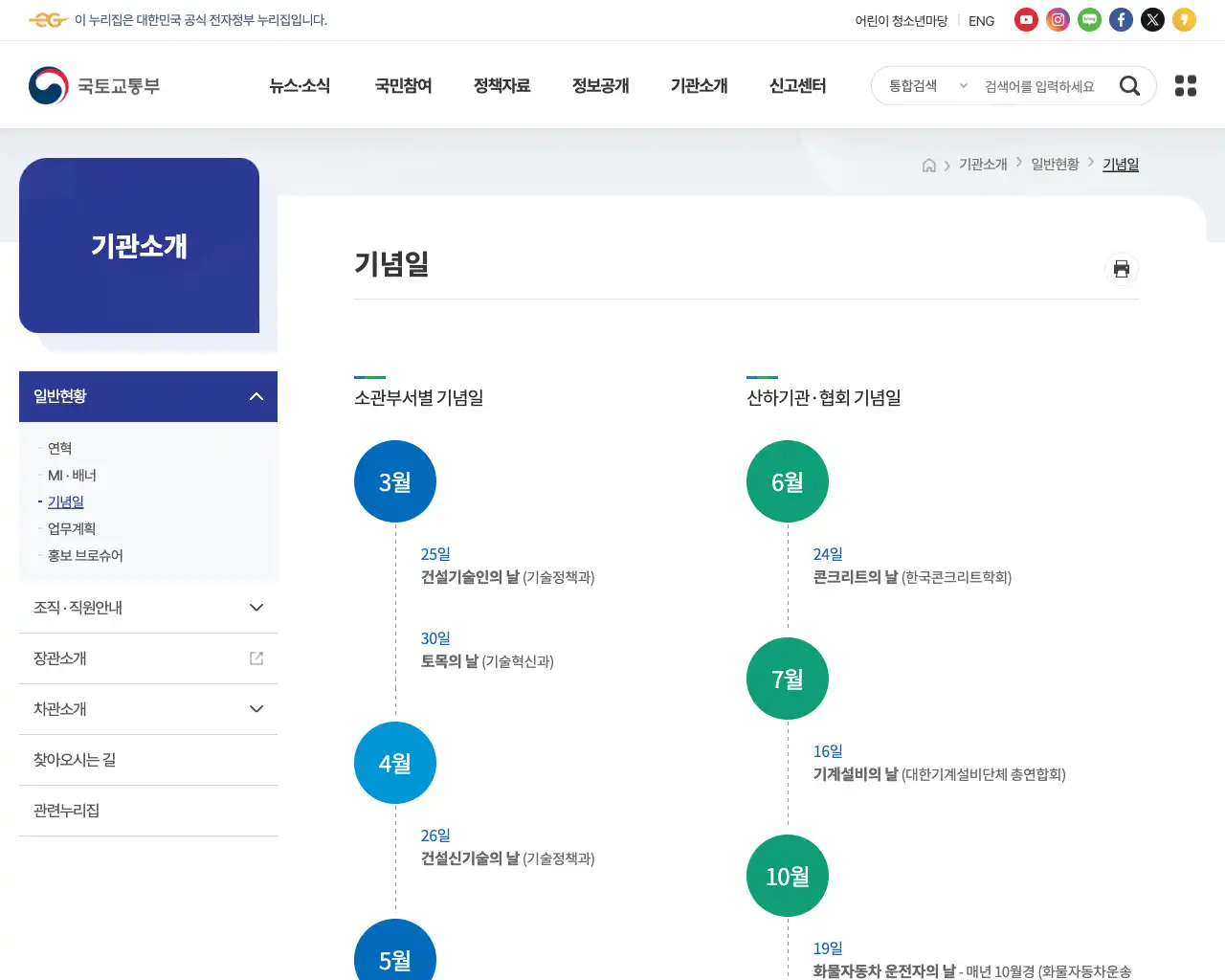This screenshot has width=1225, height=980.
Task: Open the YouTube social icon
Action: pos(1026,20)
